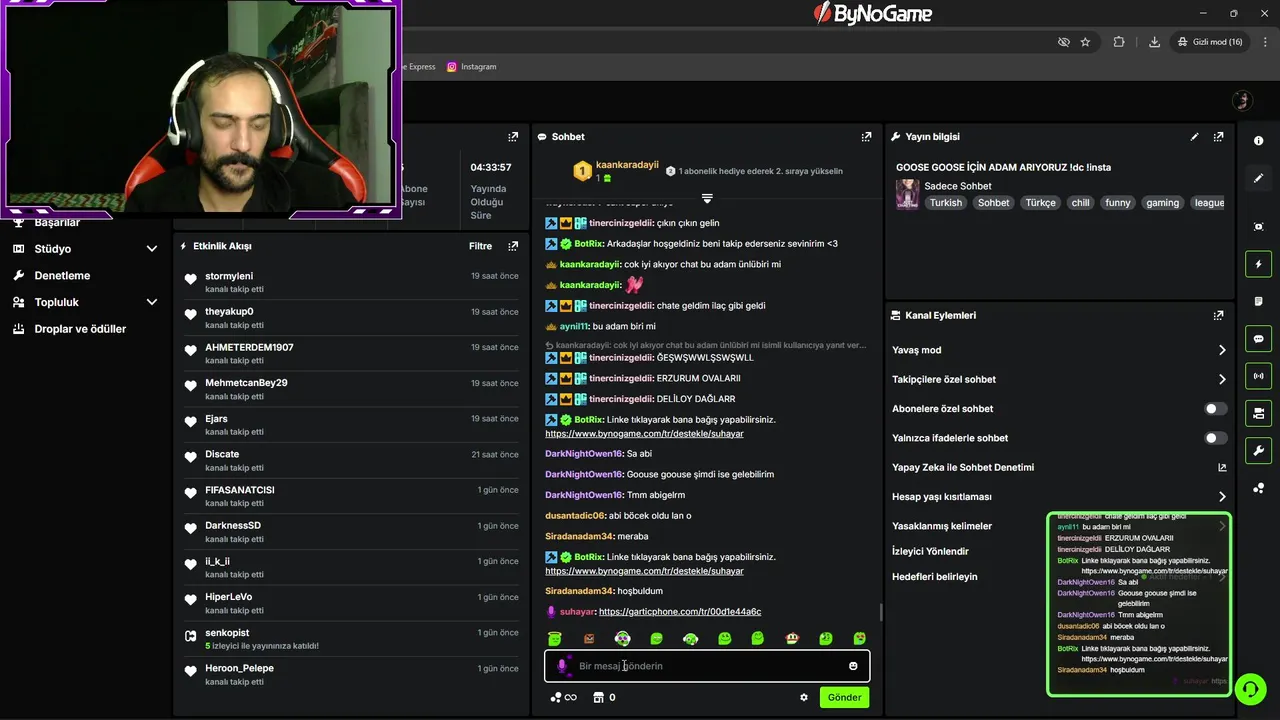The width and height of the screenshot is (1280, 720).
Task: Click senkopist raid activity row
Action: click(351, 639)
